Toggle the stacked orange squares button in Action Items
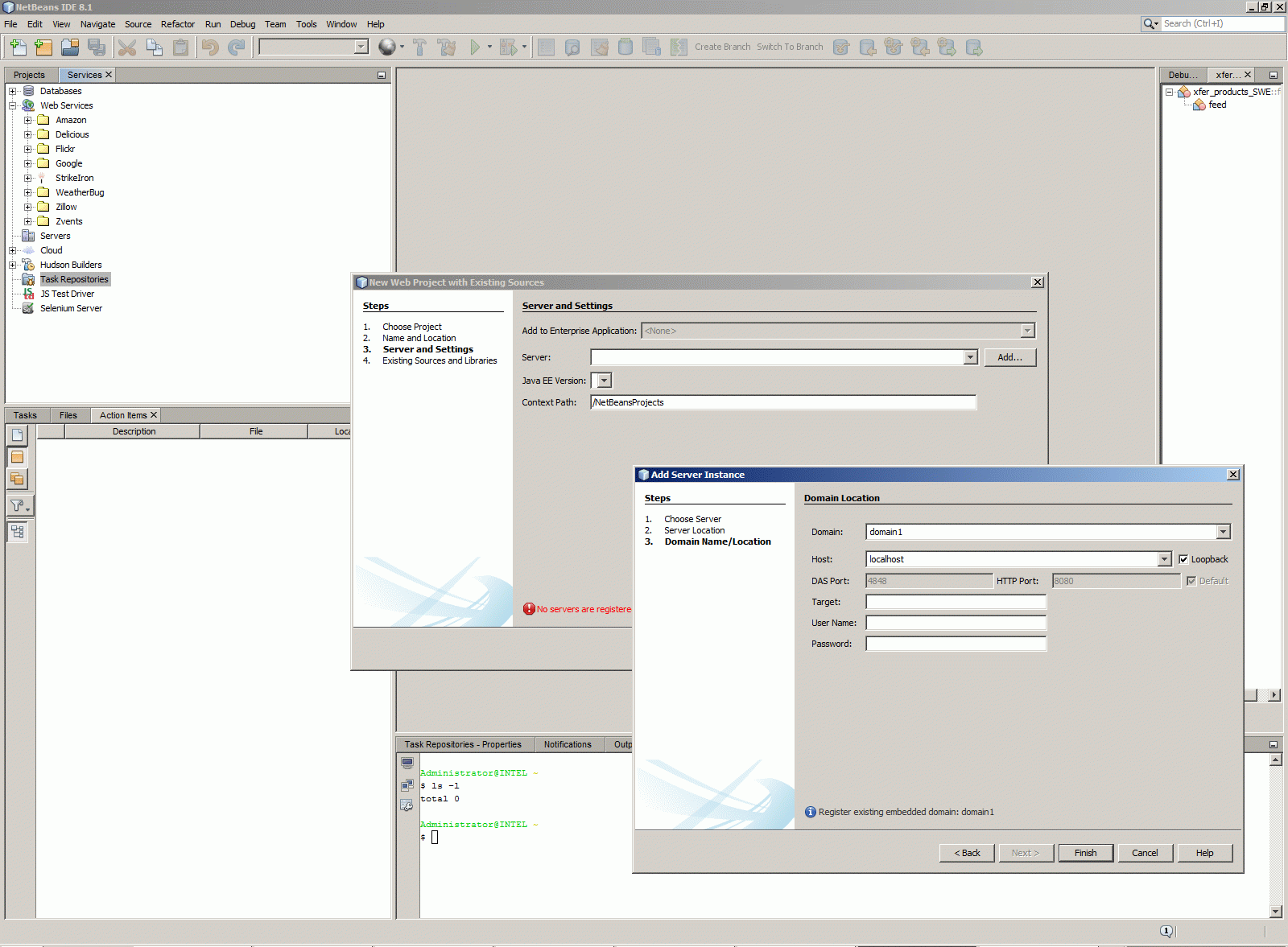Image resolution: width=1288 pixels, height=947 pixels. (18, 479)
